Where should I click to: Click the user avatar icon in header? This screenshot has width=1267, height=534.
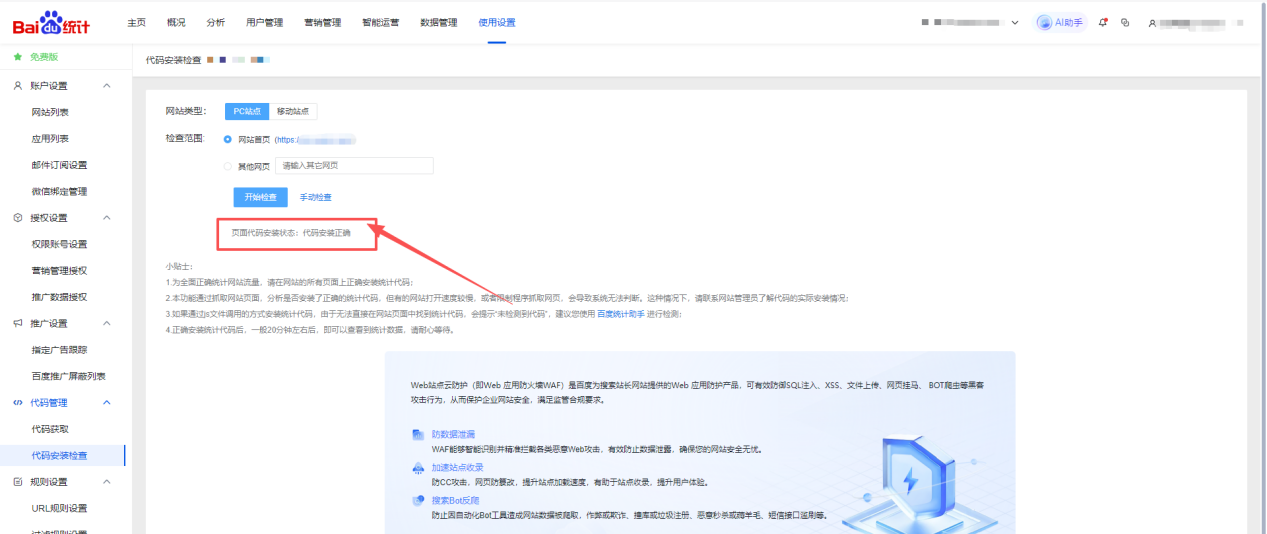click(x=1153, y=22)
